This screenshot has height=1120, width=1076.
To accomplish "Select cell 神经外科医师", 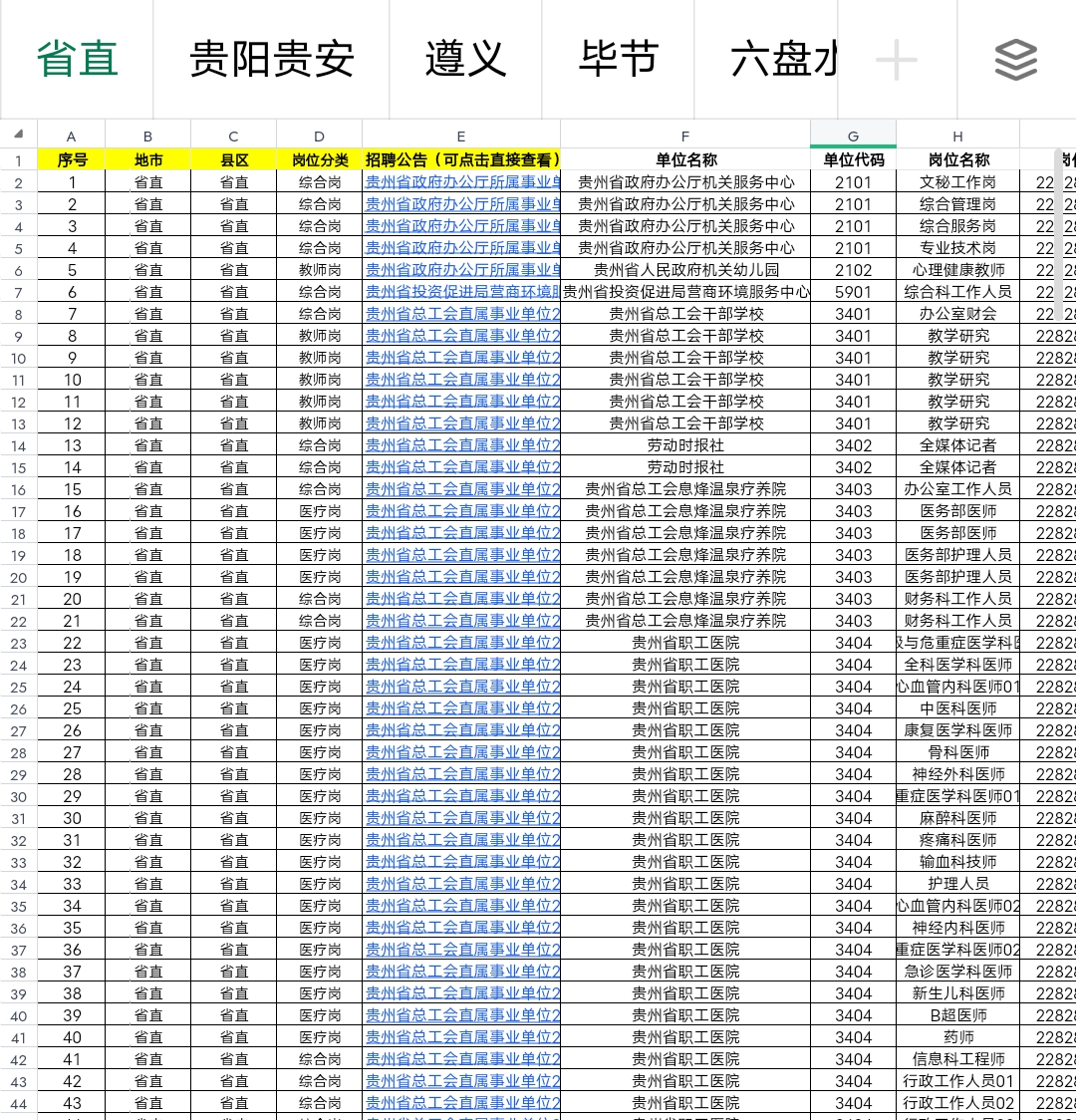I will (x=957, y=774).
